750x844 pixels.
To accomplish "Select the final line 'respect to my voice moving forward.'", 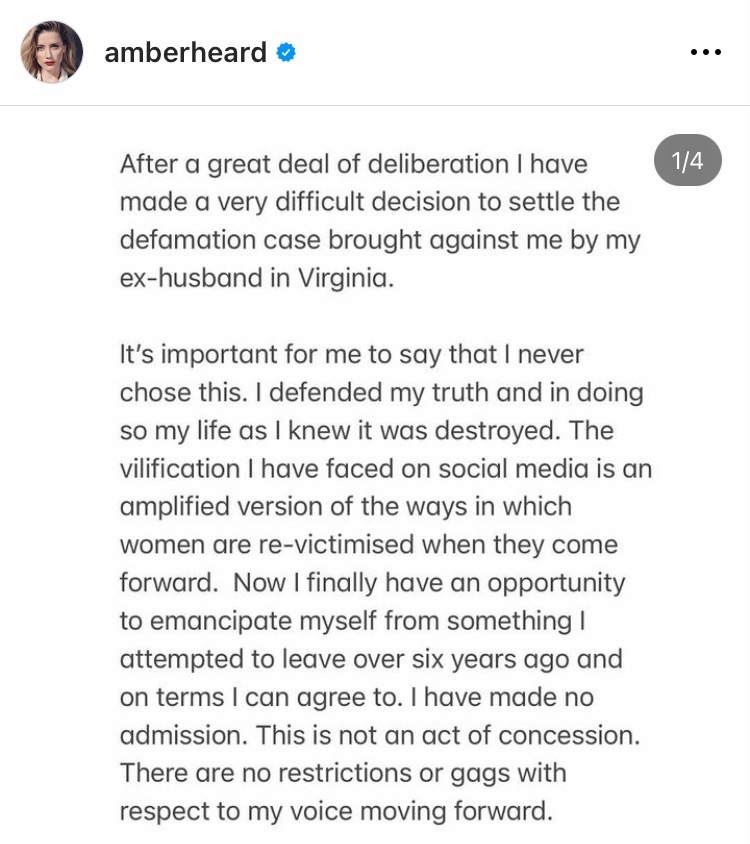I will (x=336, y=812).
